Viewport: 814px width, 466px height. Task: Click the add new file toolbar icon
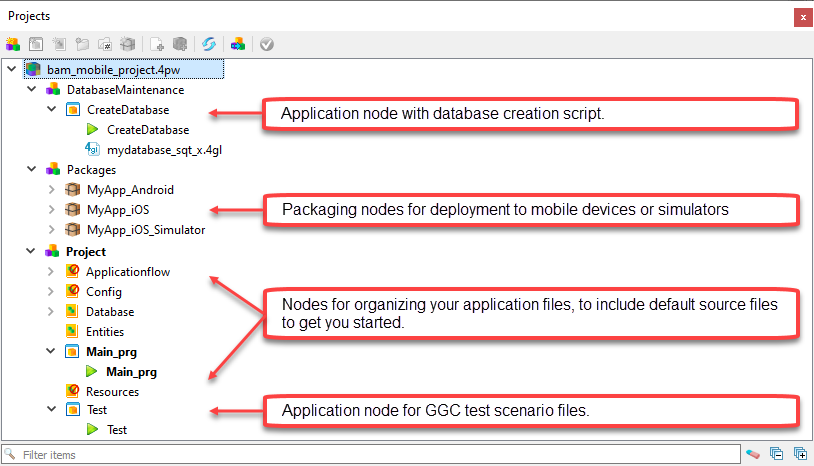[x=157, y=44]
